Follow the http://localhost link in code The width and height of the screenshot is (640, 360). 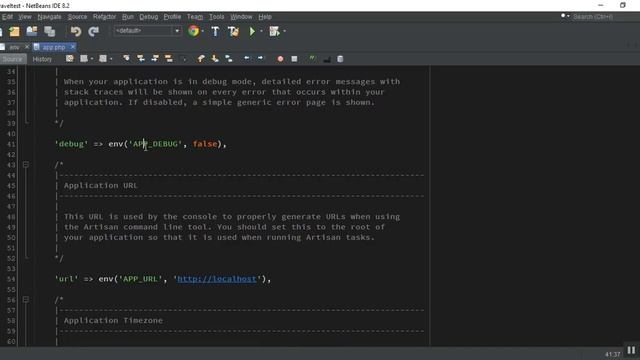point(217,279)
